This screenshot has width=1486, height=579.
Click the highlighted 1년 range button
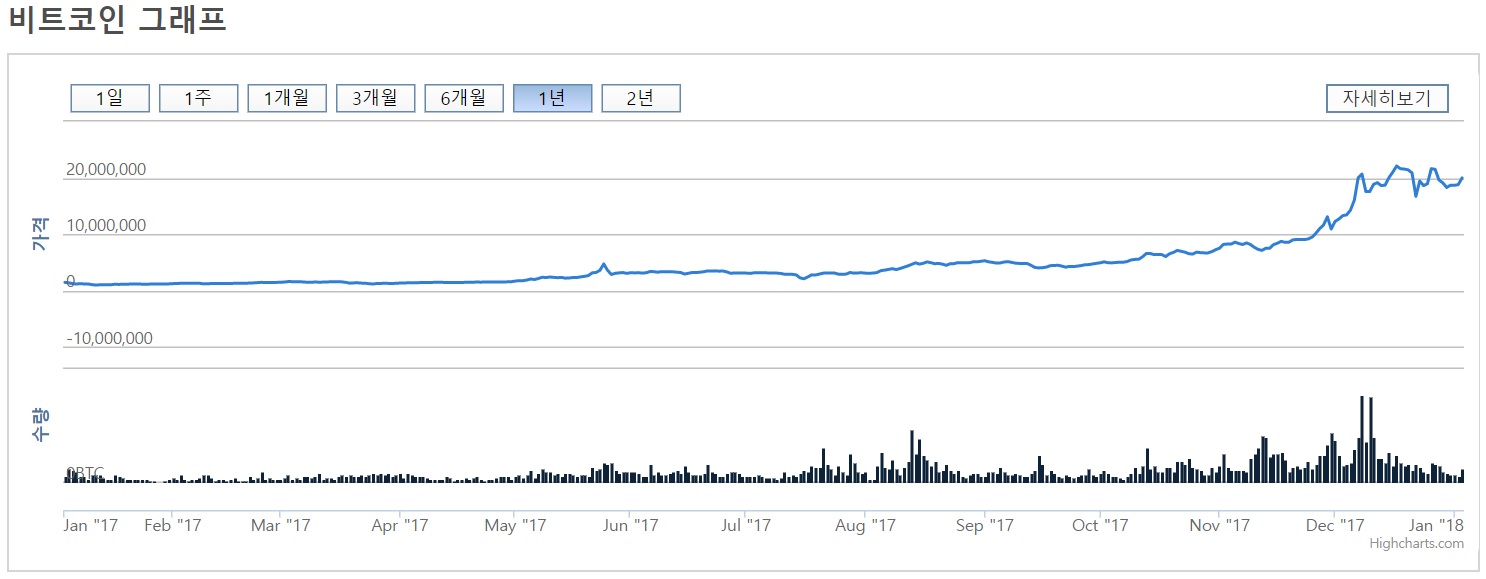pyautogui.click(x=552, y=98)
